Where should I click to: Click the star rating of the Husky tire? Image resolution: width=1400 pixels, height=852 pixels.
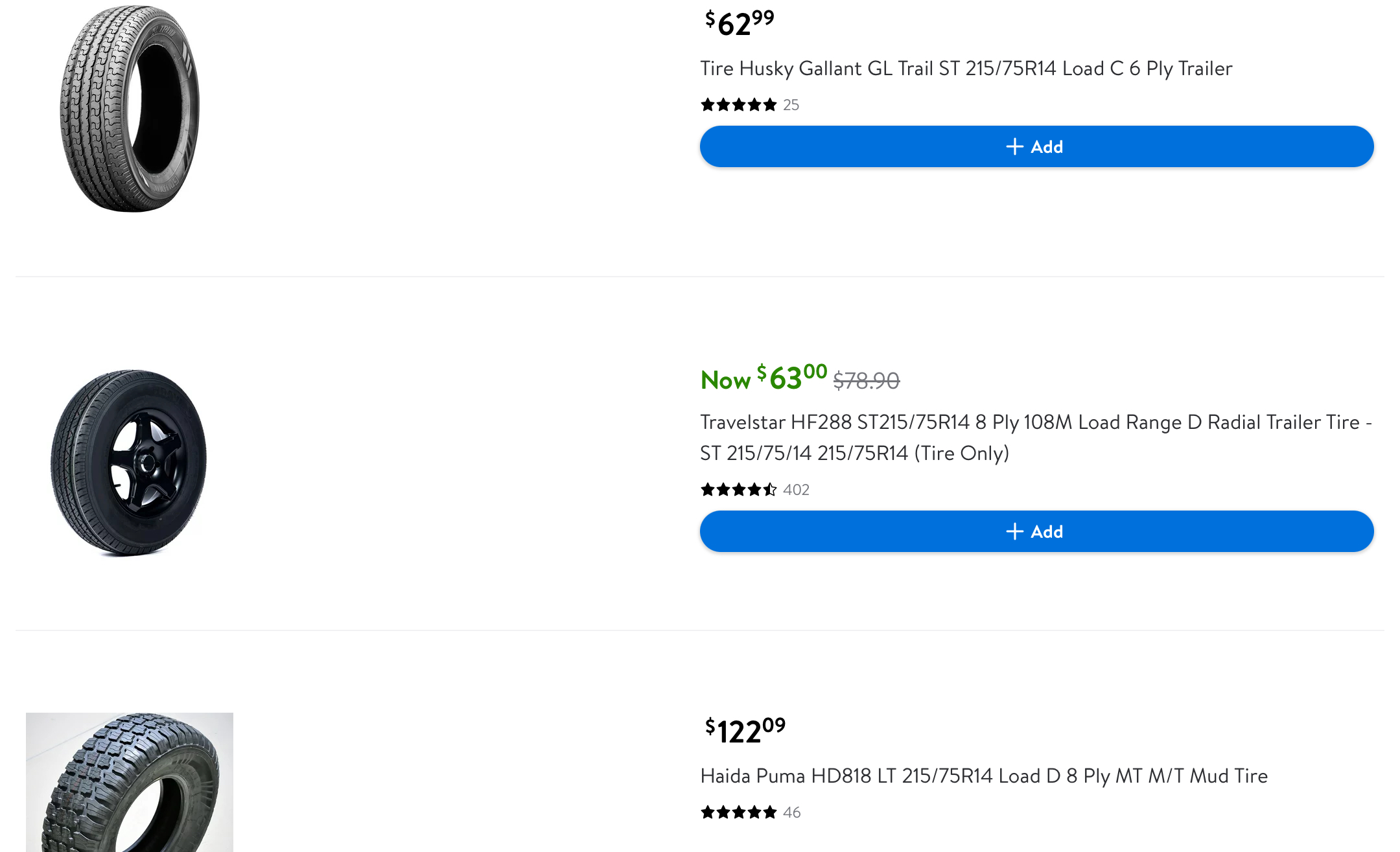coord(738,105)
